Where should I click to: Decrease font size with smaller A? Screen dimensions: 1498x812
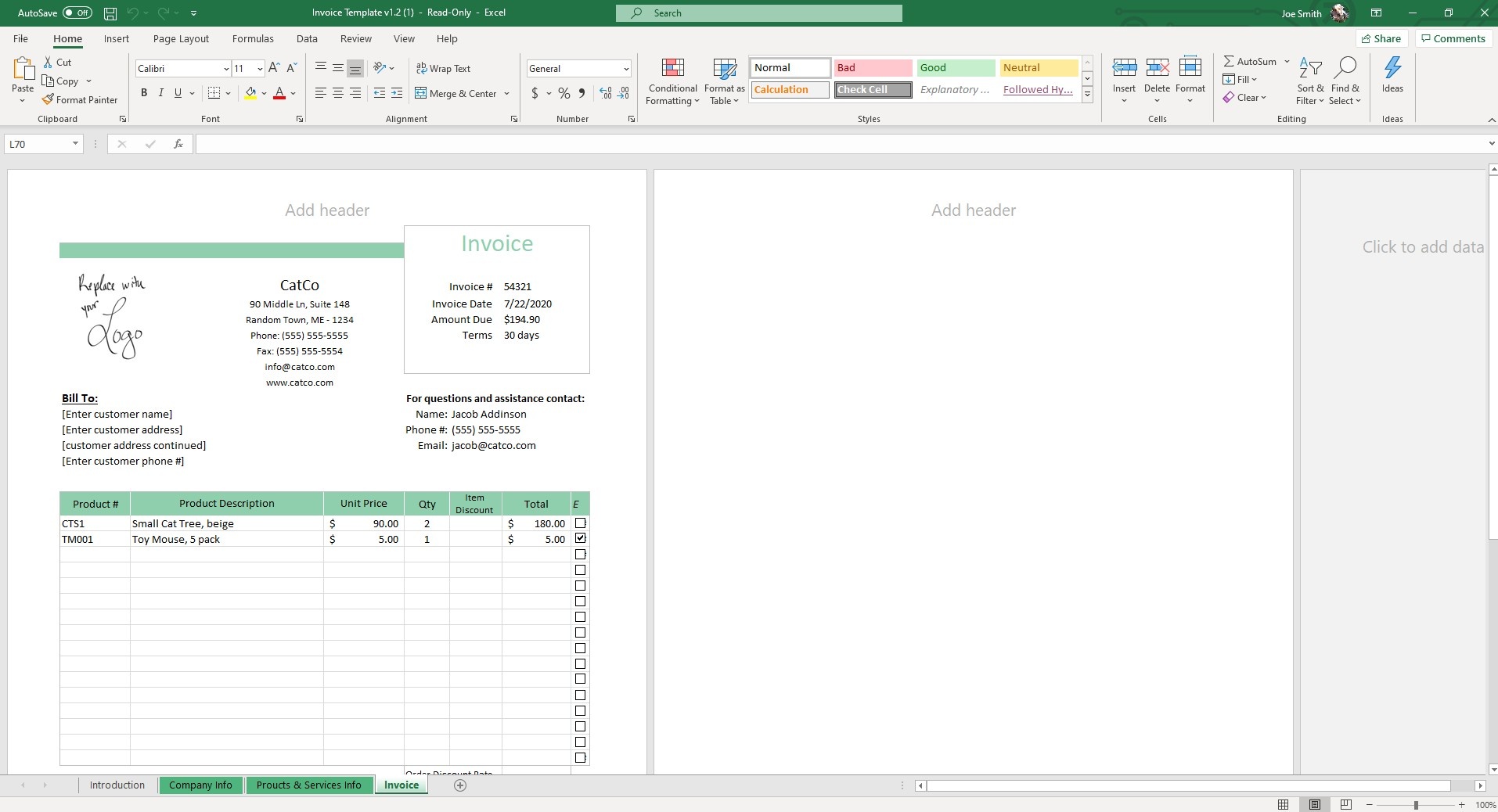coord(292,68)
